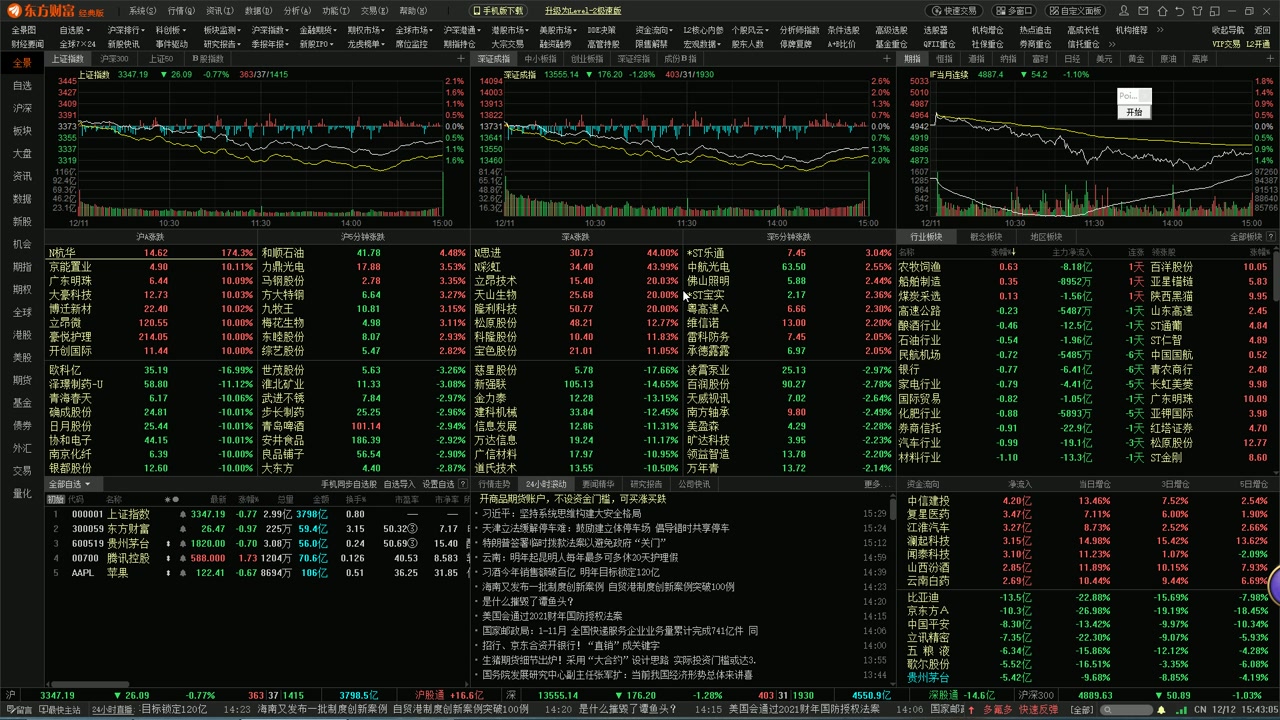Switch to 概念板块 tab

click(986, 237)
